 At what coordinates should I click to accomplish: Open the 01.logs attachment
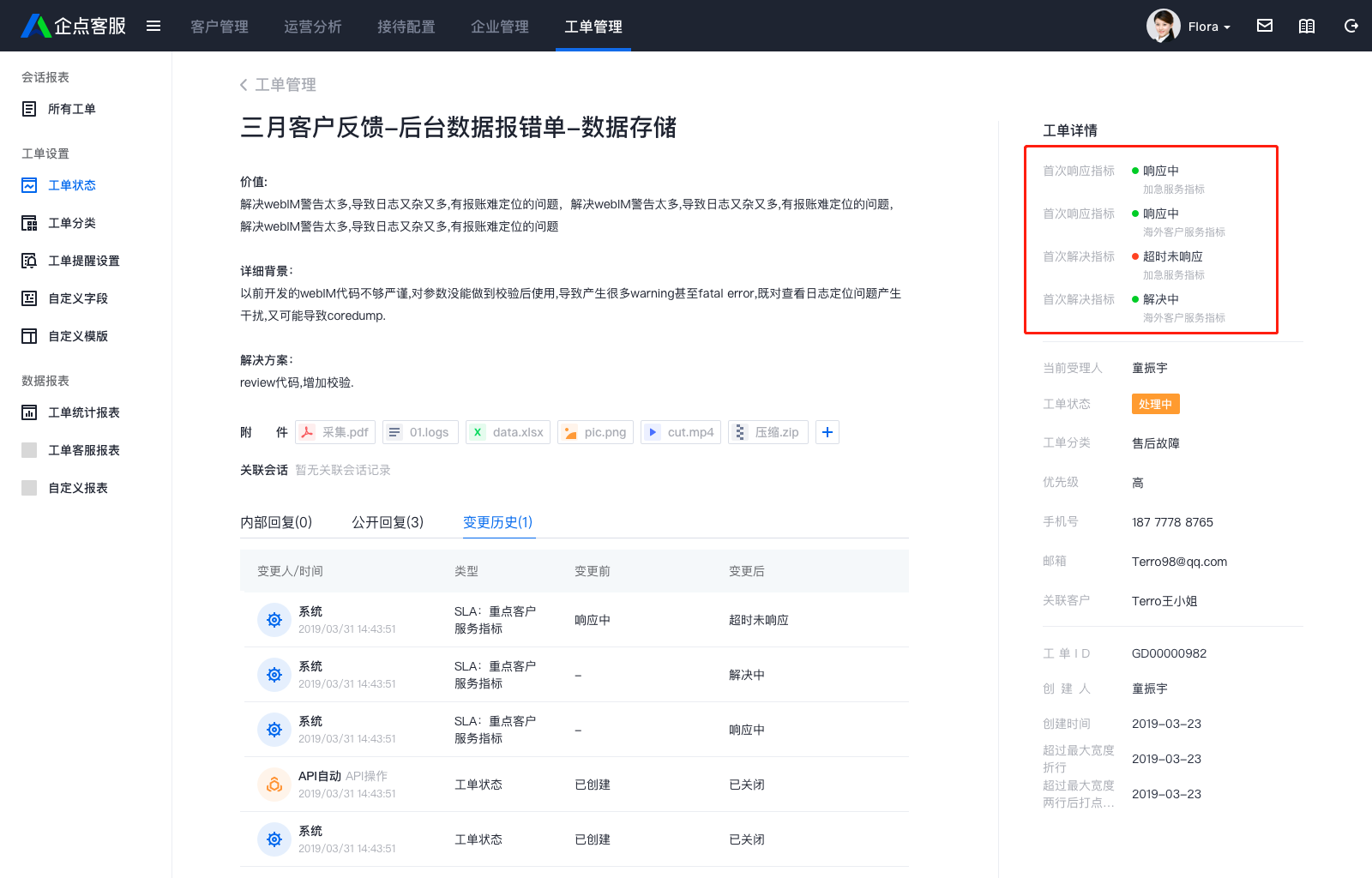(x=420, y=432)
